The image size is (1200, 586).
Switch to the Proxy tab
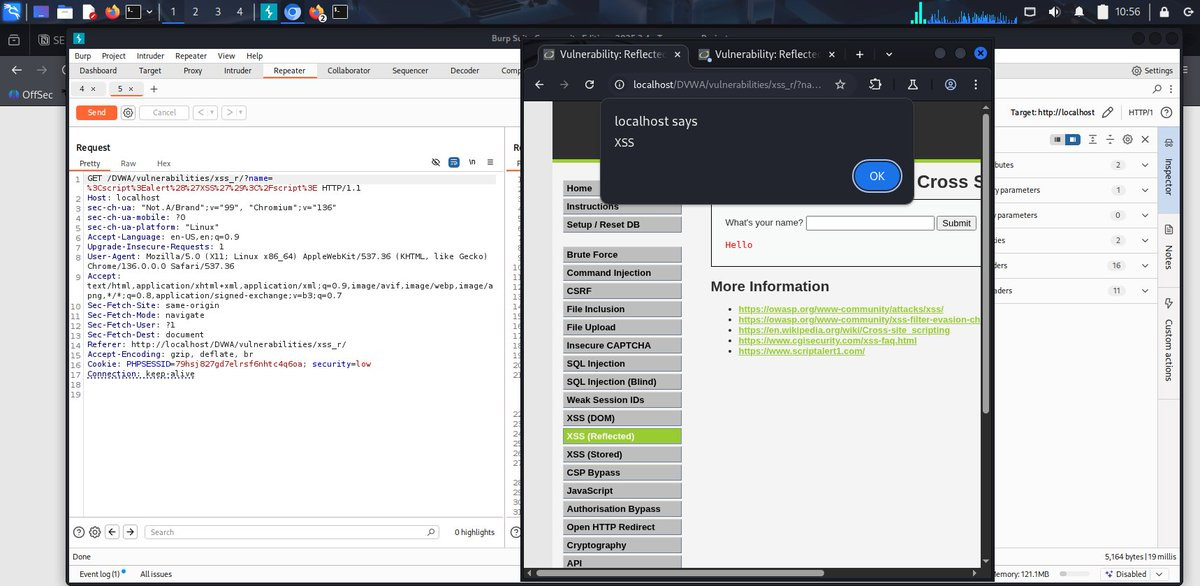tap(193, 71)
